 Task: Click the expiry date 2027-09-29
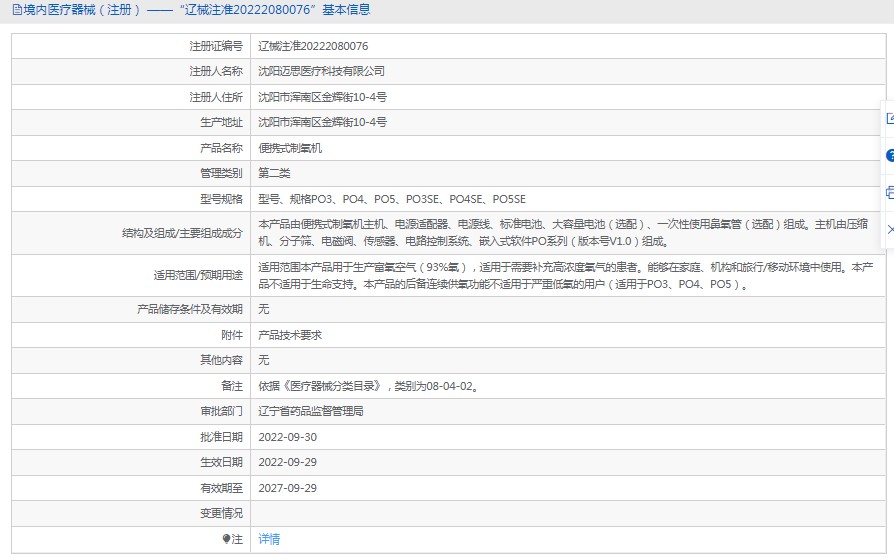(287, 488)
